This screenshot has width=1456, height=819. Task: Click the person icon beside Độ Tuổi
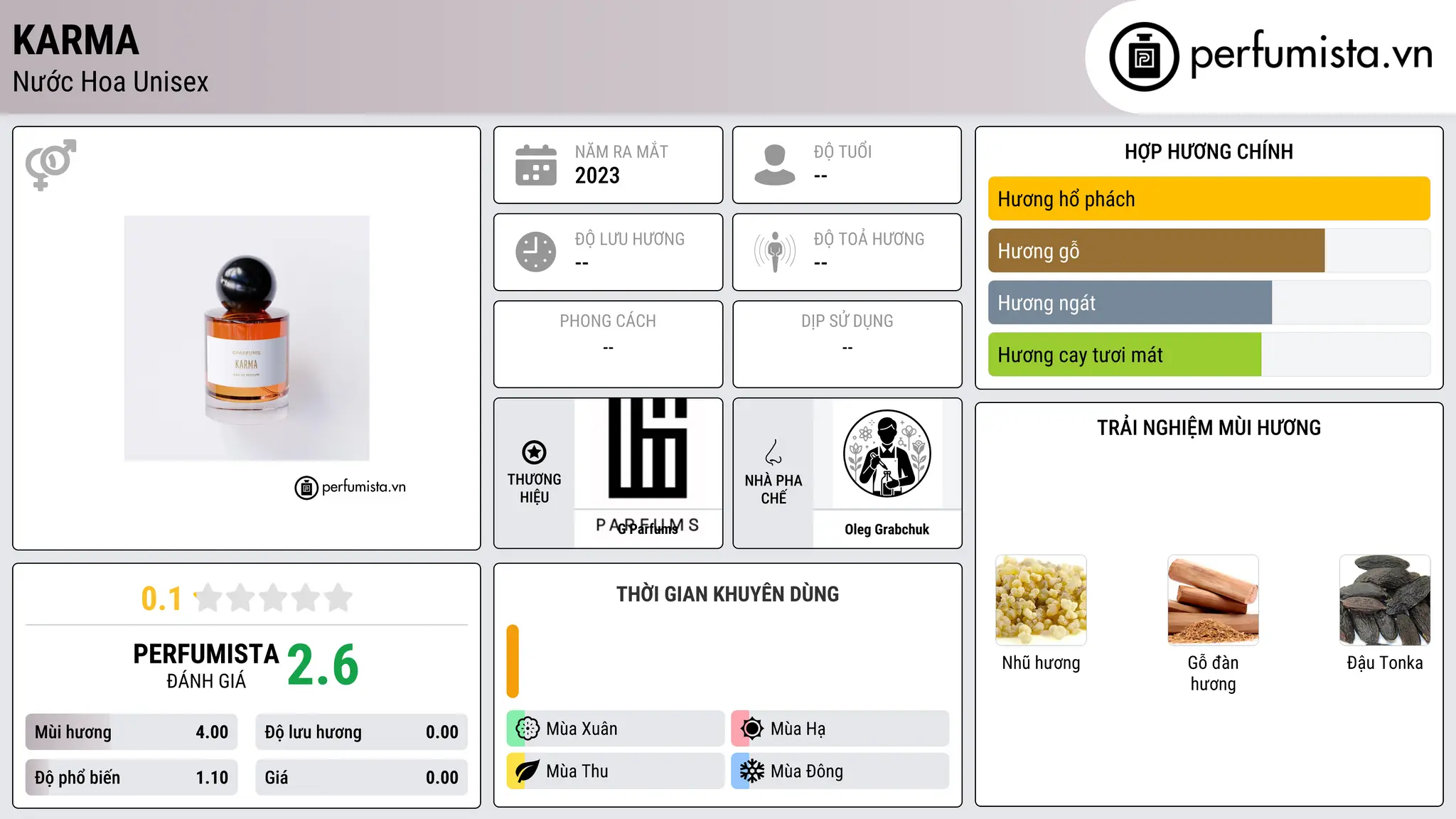pyautogui.click(x=775, y=165)
